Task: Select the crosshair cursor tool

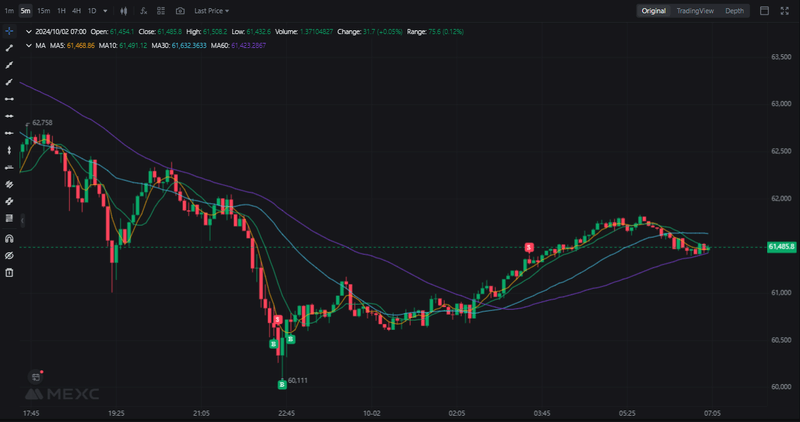Action: (x=9, y=31)
